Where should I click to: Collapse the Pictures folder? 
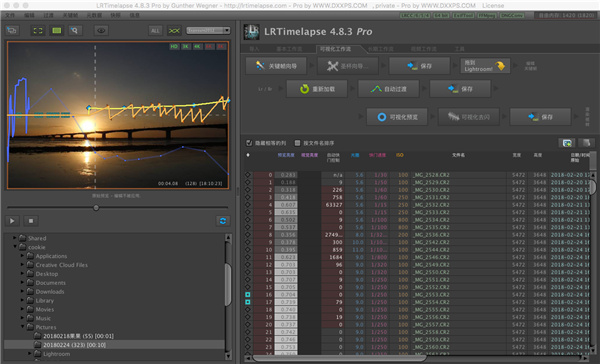coord(22,326)
